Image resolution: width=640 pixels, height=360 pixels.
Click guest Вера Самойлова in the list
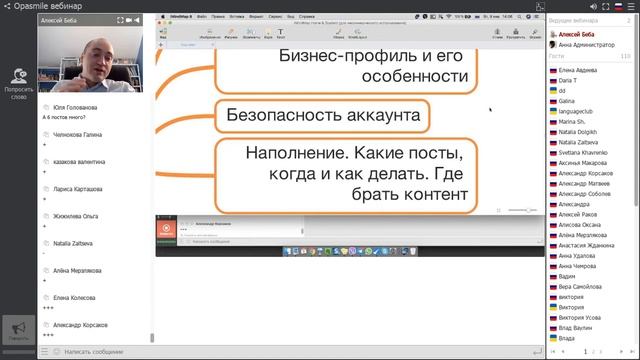(x=580, y=287)
